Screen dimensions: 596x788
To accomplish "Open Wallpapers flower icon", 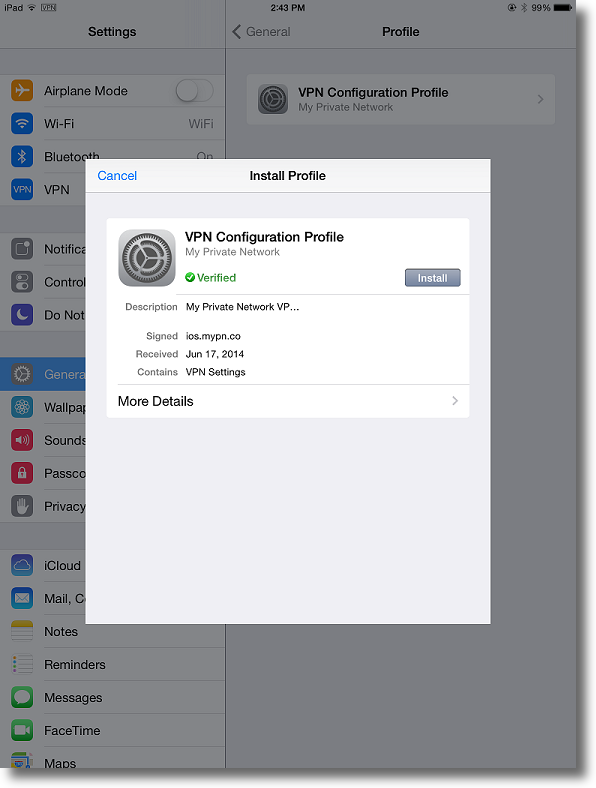I will point(22,407).
